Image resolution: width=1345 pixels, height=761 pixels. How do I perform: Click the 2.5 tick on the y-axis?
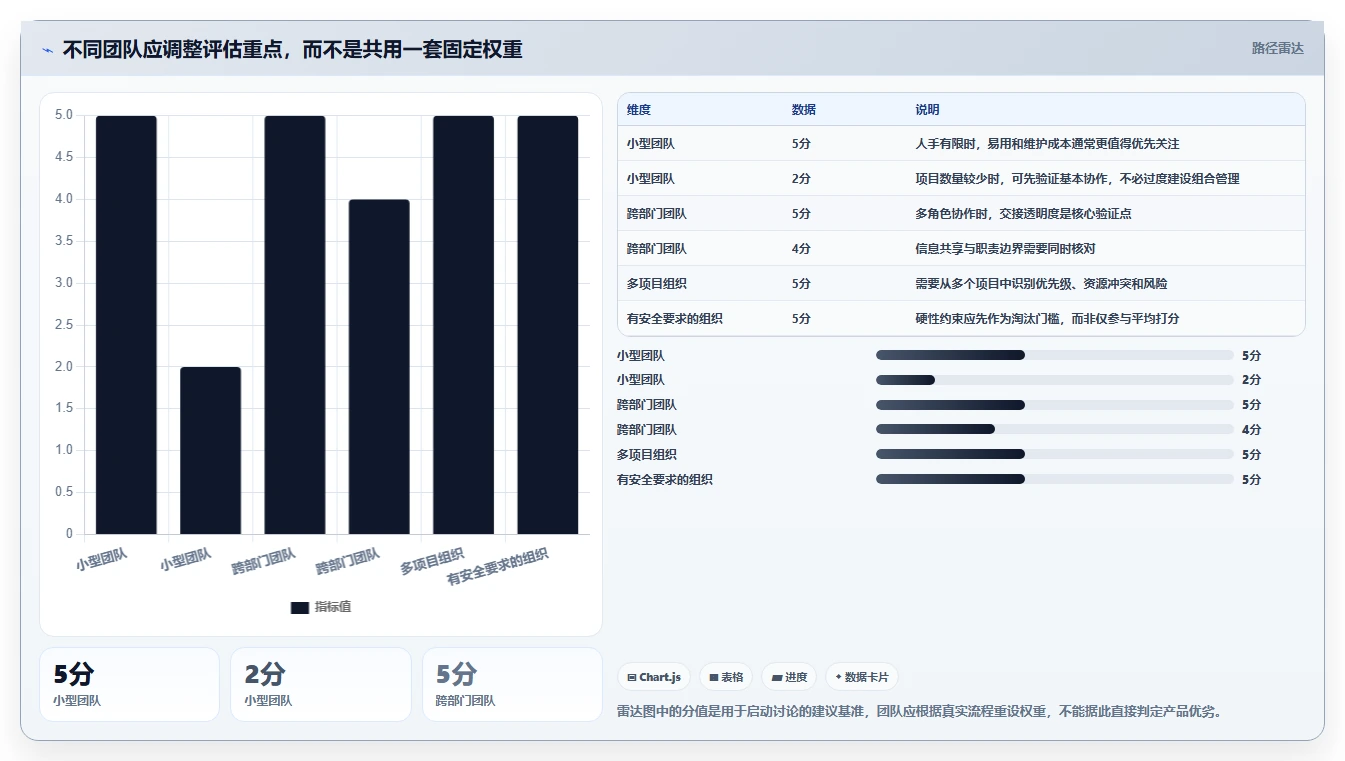64,325
